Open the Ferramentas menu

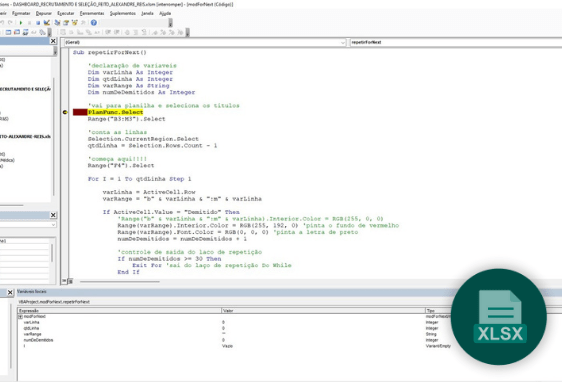pyautogui.click(x=92, y=13)
